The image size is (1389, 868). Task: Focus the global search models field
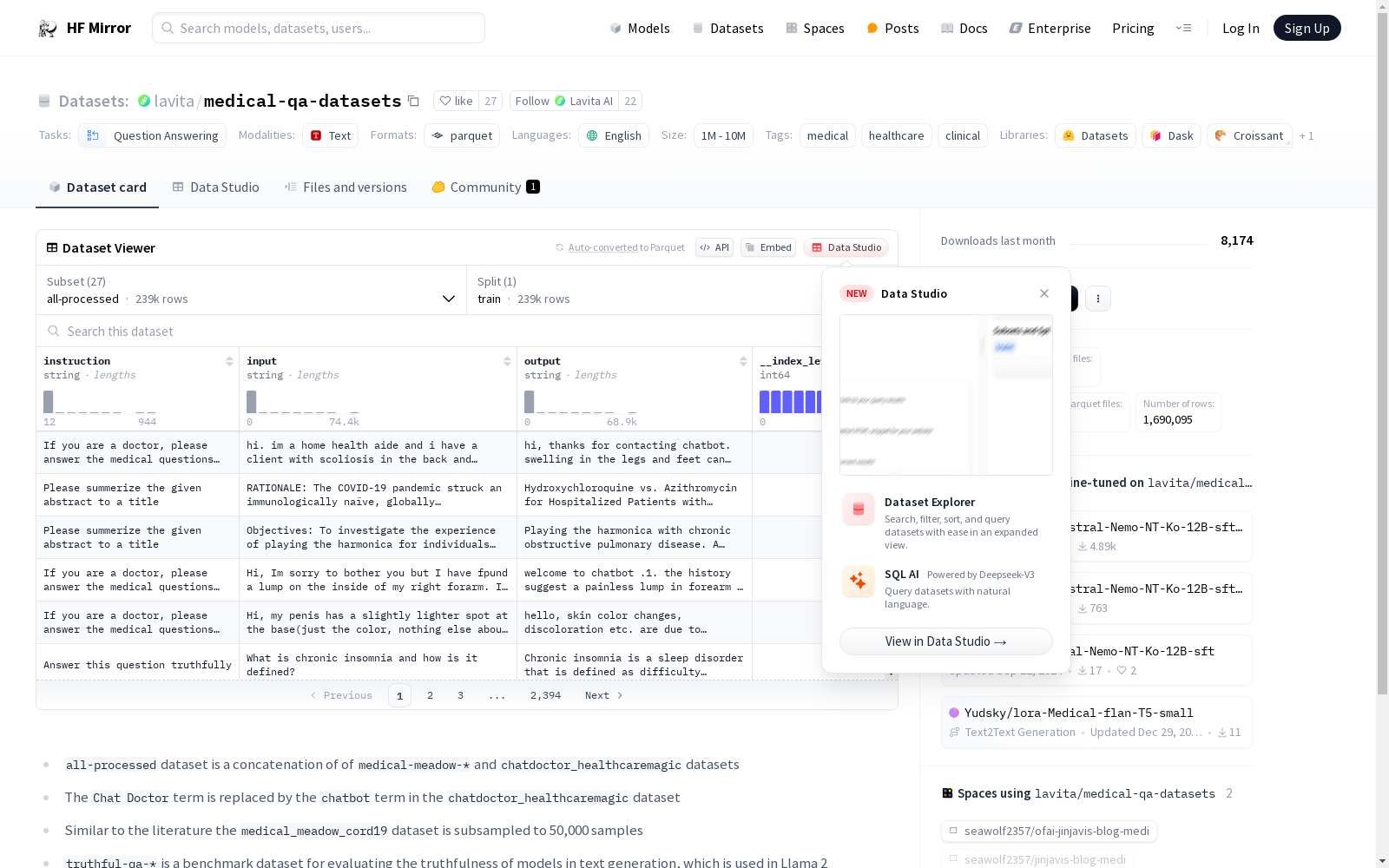point(319,28)
